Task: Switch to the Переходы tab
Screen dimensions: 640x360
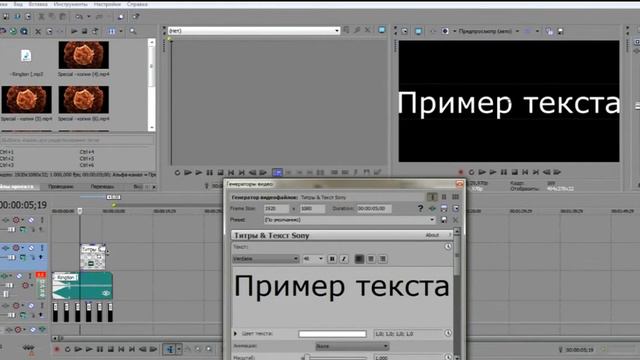Action: click(x=102, y=187)
